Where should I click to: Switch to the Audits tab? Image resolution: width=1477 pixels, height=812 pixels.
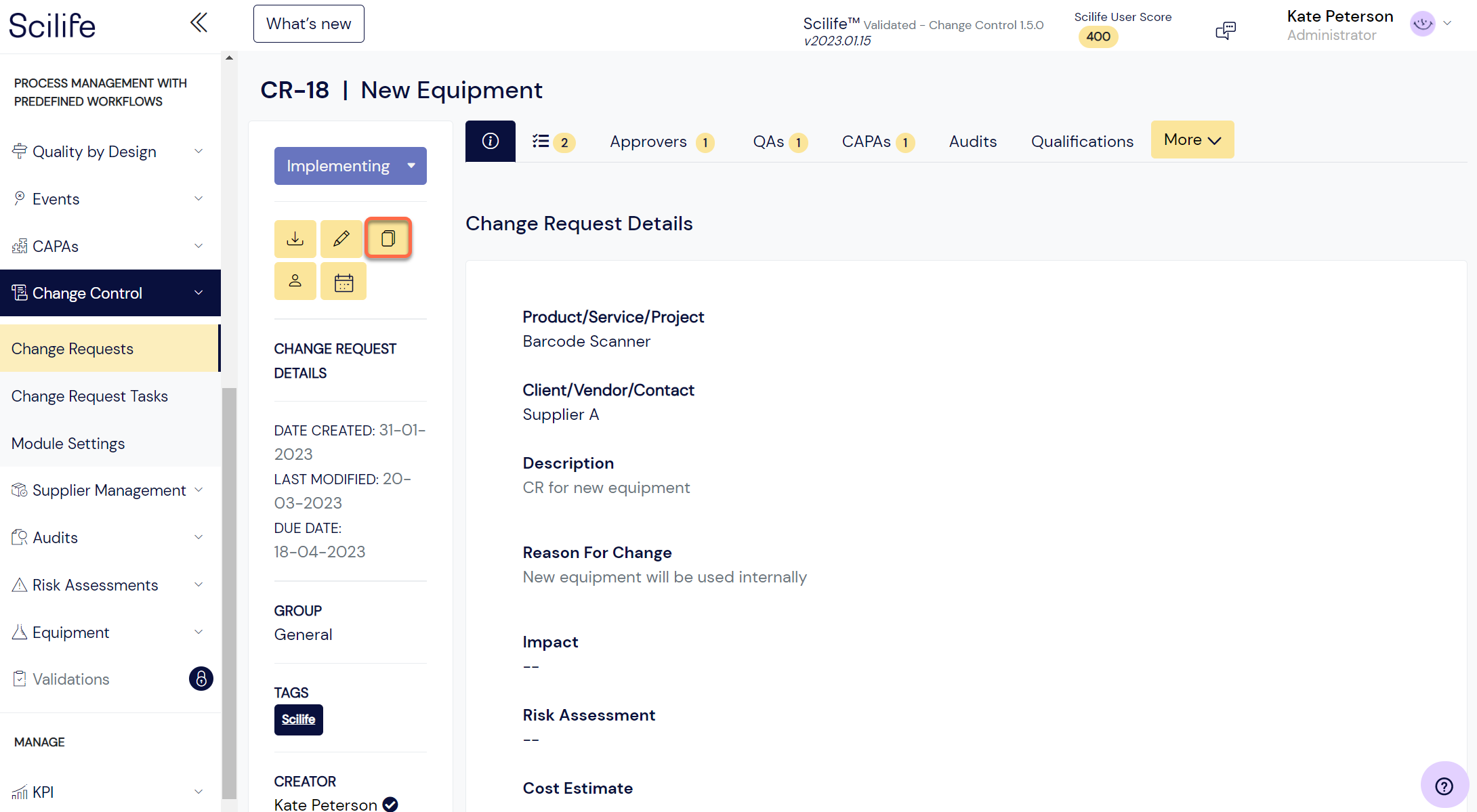click(973, 142)
